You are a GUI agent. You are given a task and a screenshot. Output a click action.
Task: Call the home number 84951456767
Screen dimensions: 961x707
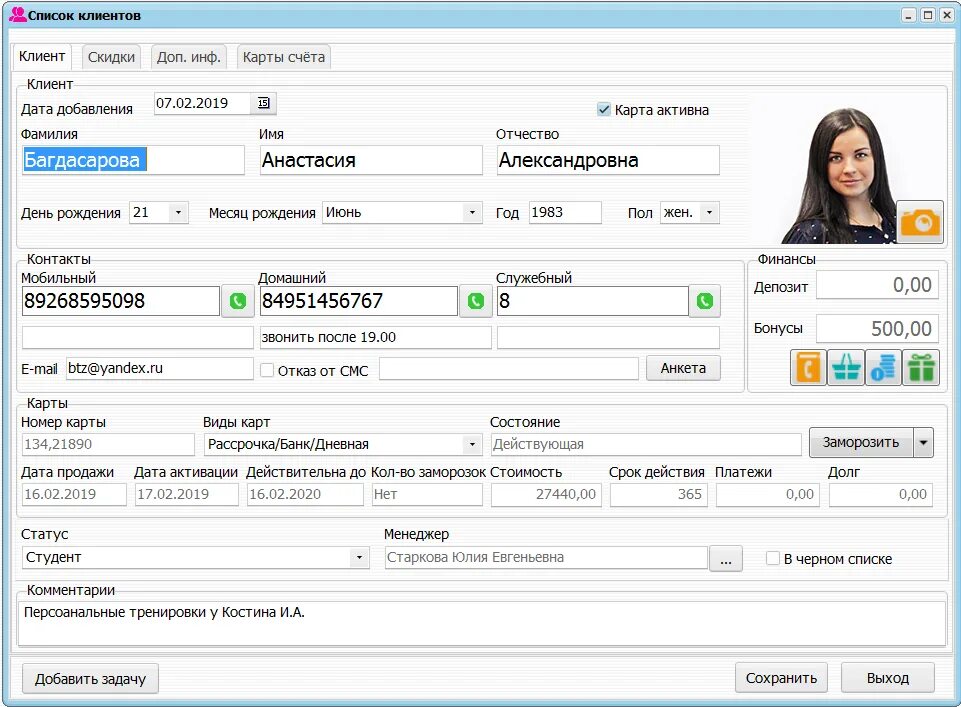(x=476, y=301)
